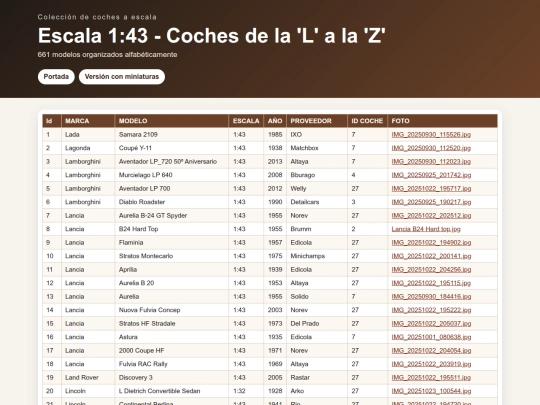Image resolution: width=540 pixels, height=405 pixels.
Task: Select the Astura model cell
Action: (x=172, y=337)
